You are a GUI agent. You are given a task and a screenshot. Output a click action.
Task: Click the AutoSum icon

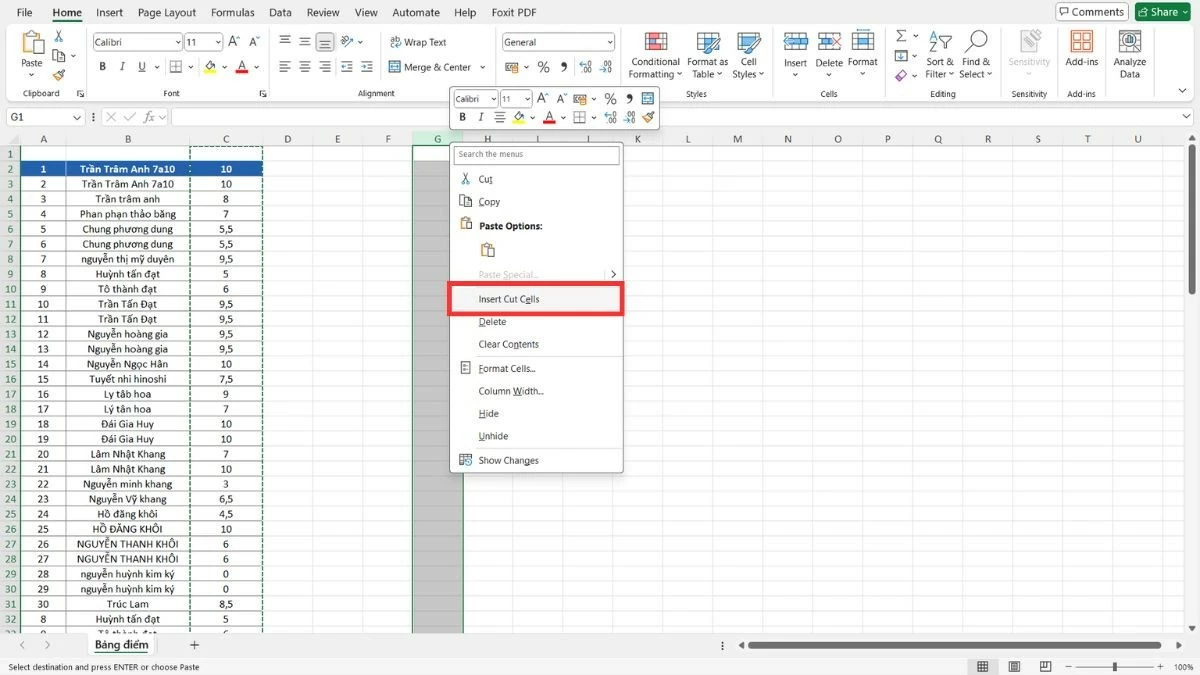tap(899, 35)
